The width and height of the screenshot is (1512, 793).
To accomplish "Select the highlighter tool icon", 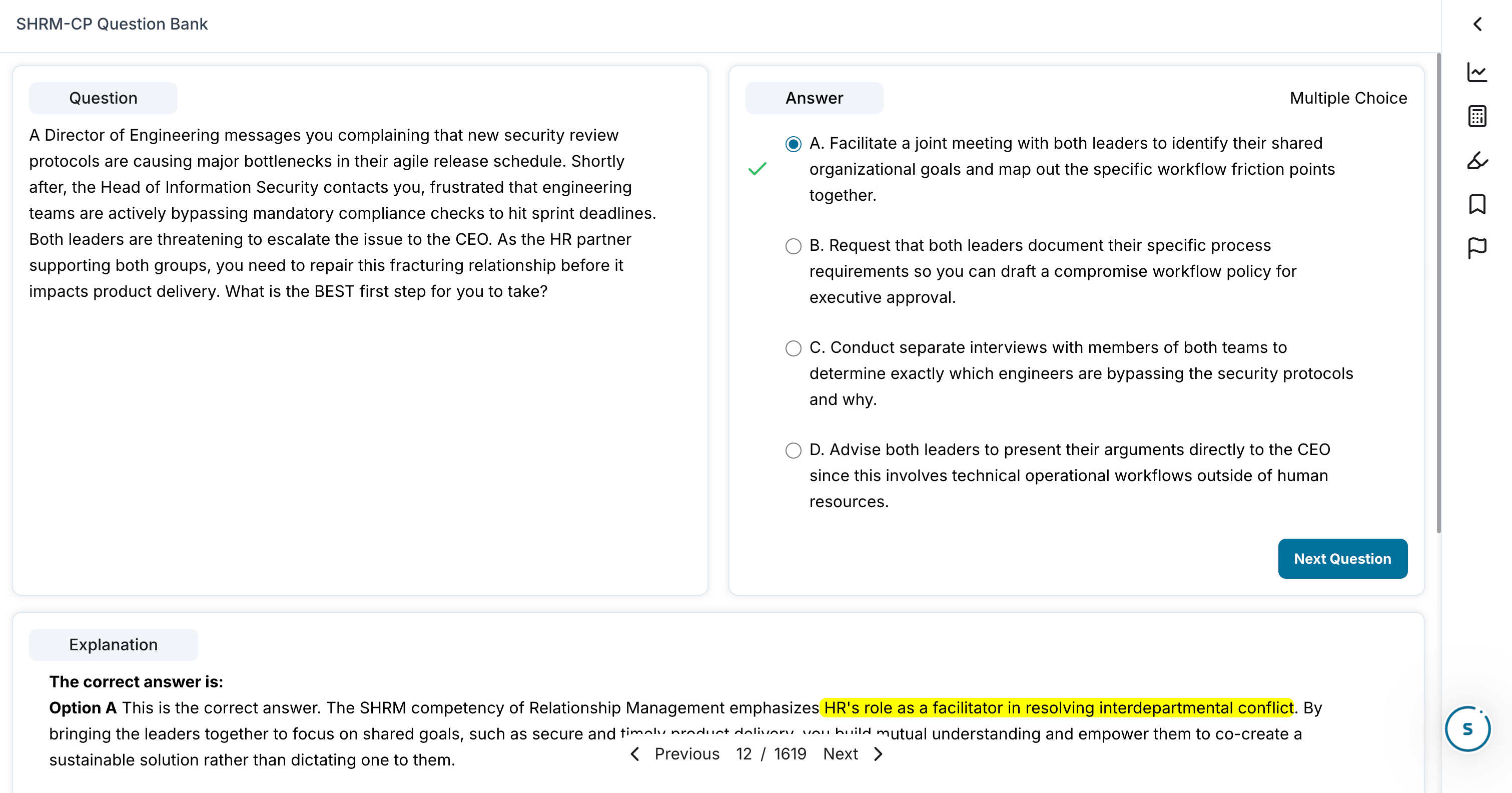I will (1478, 160).
